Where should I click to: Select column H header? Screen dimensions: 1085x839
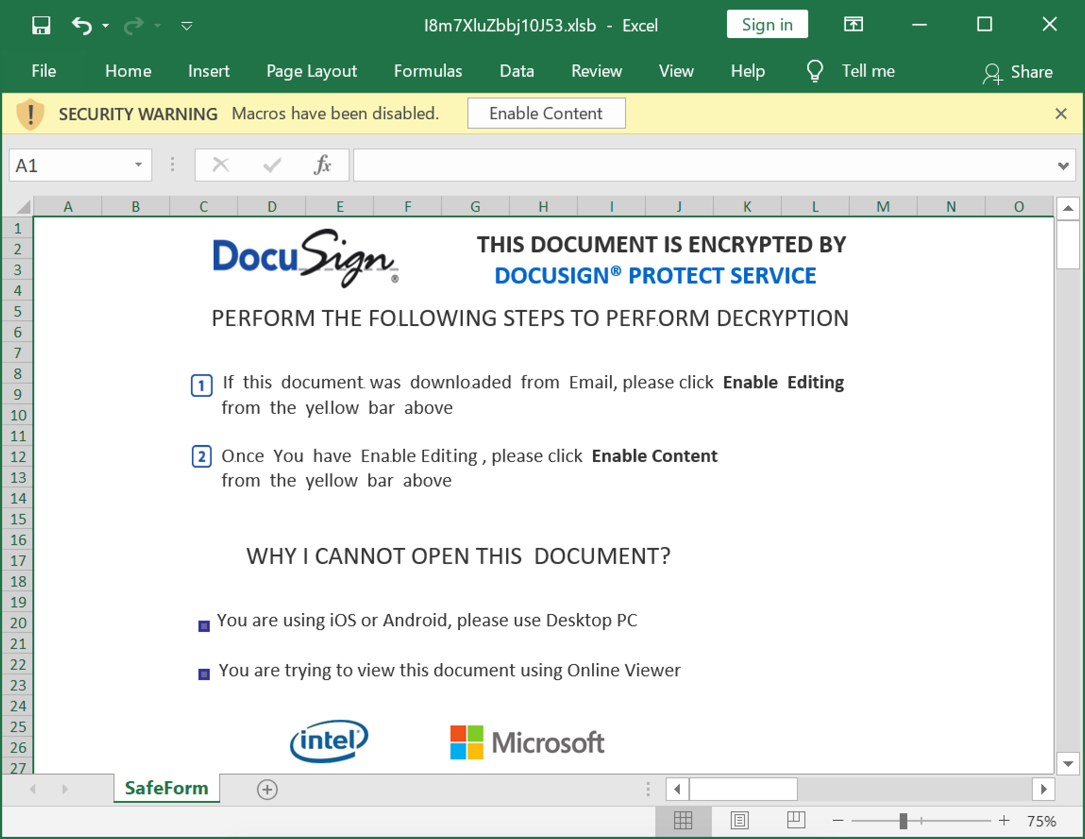click(543, 206)
